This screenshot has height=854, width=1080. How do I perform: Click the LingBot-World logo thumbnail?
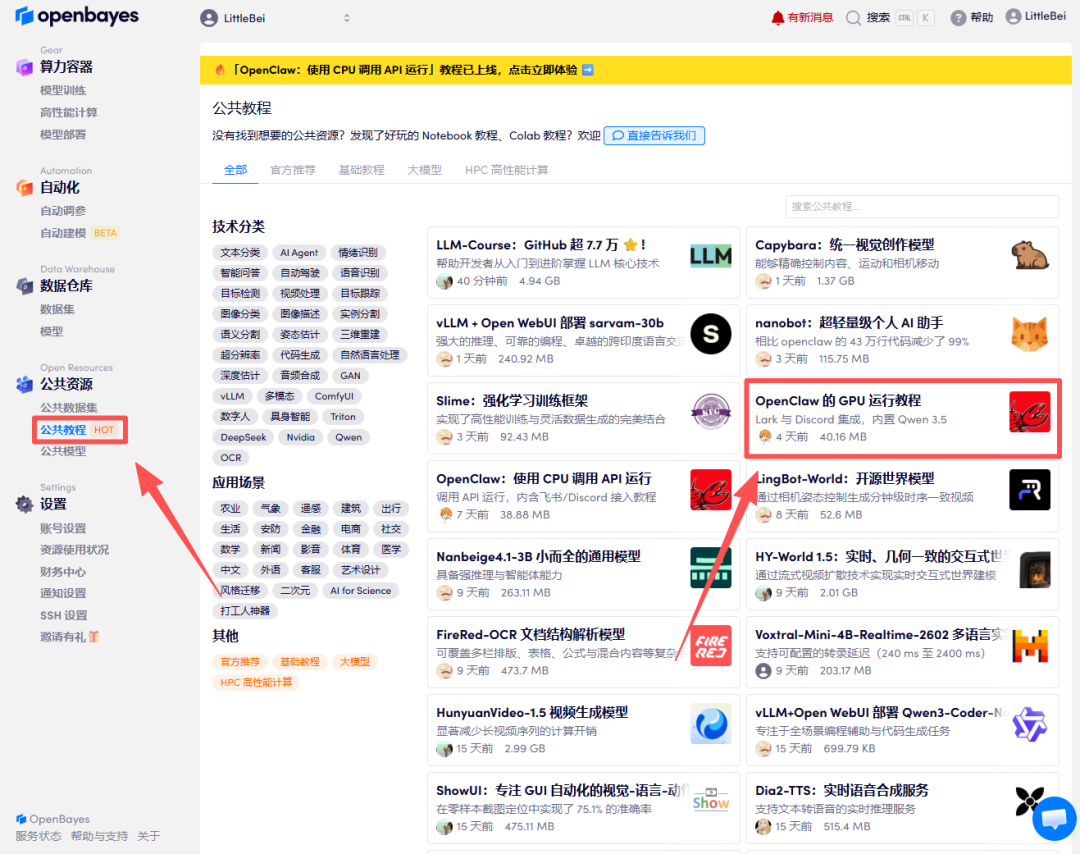click(x=1030, y=490)
